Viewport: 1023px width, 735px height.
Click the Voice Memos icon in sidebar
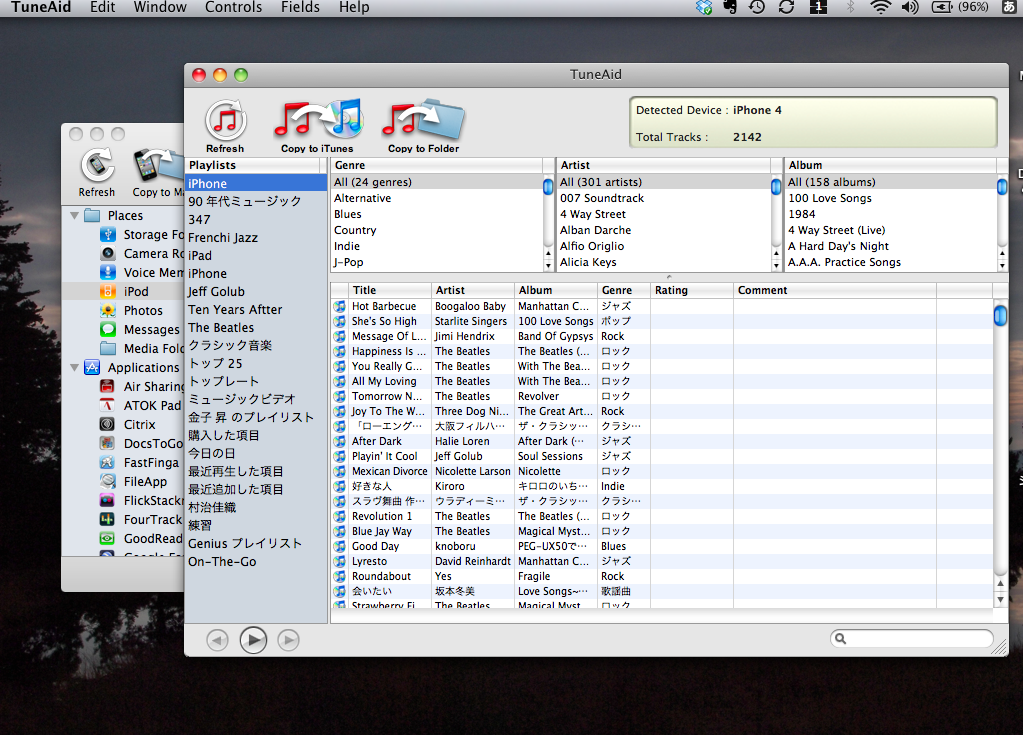click(108, 272)
